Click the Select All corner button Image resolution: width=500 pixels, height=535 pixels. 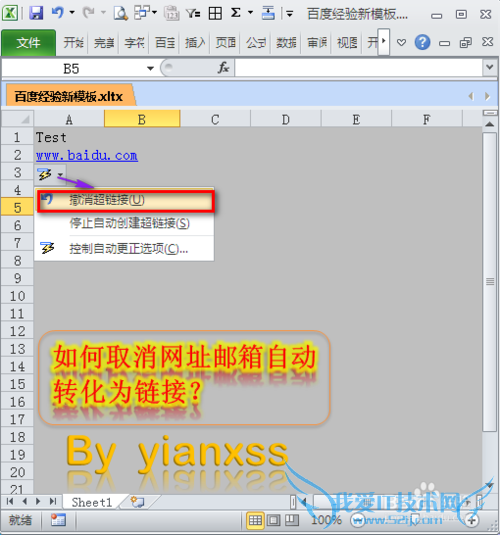click(x=17, y=119)
